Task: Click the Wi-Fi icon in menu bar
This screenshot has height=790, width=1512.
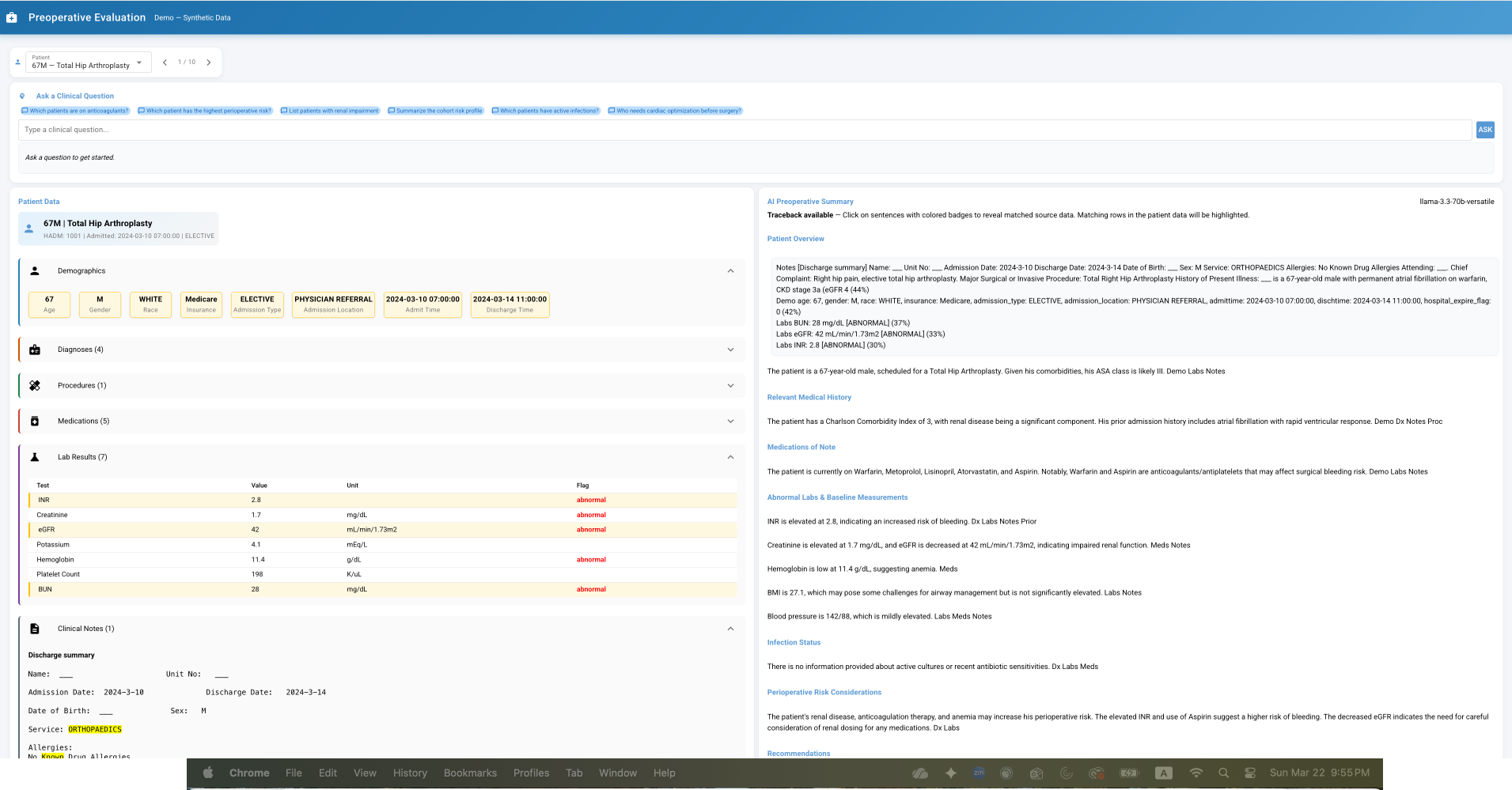Action: click(1196, 773)
